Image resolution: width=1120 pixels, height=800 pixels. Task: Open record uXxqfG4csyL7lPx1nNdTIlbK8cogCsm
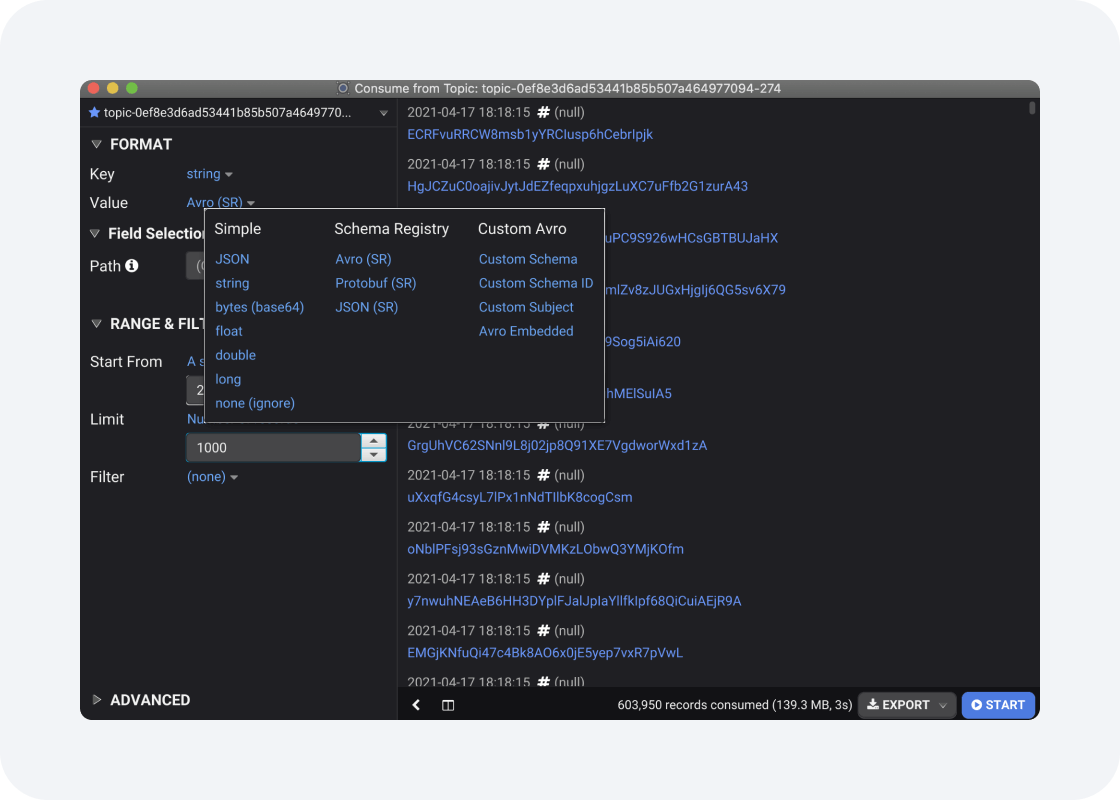[x=519, y=497]
